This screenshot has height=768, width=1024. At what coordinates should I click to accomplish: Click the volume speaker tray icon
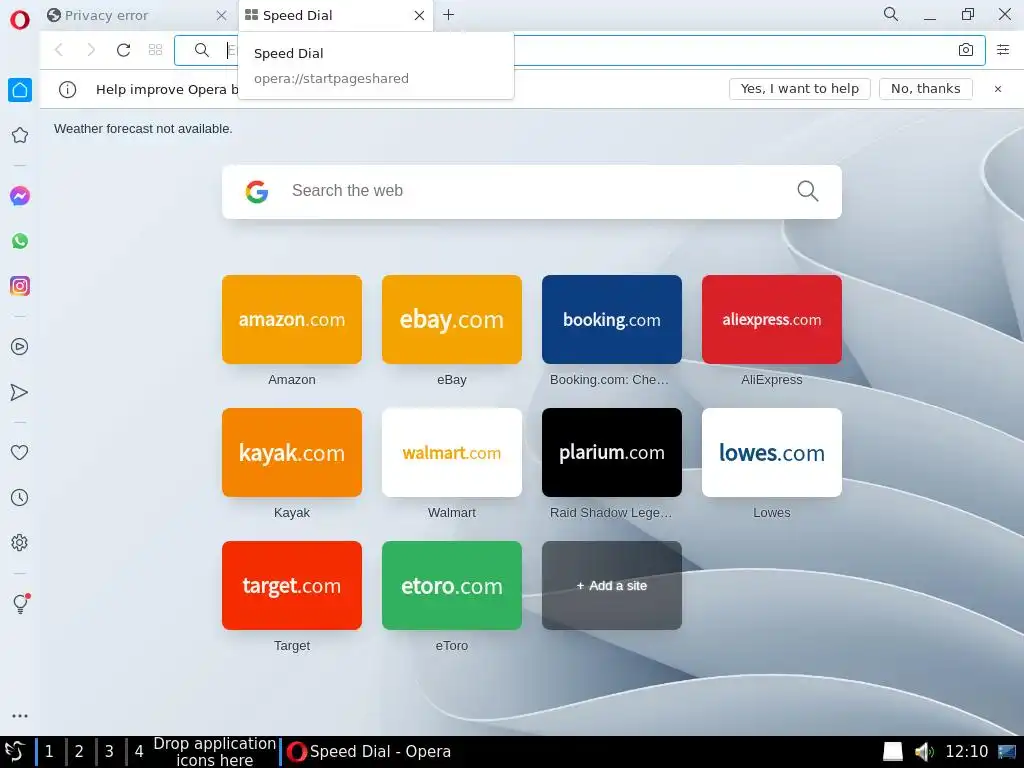pyautogui.click(x=924, y=752)
